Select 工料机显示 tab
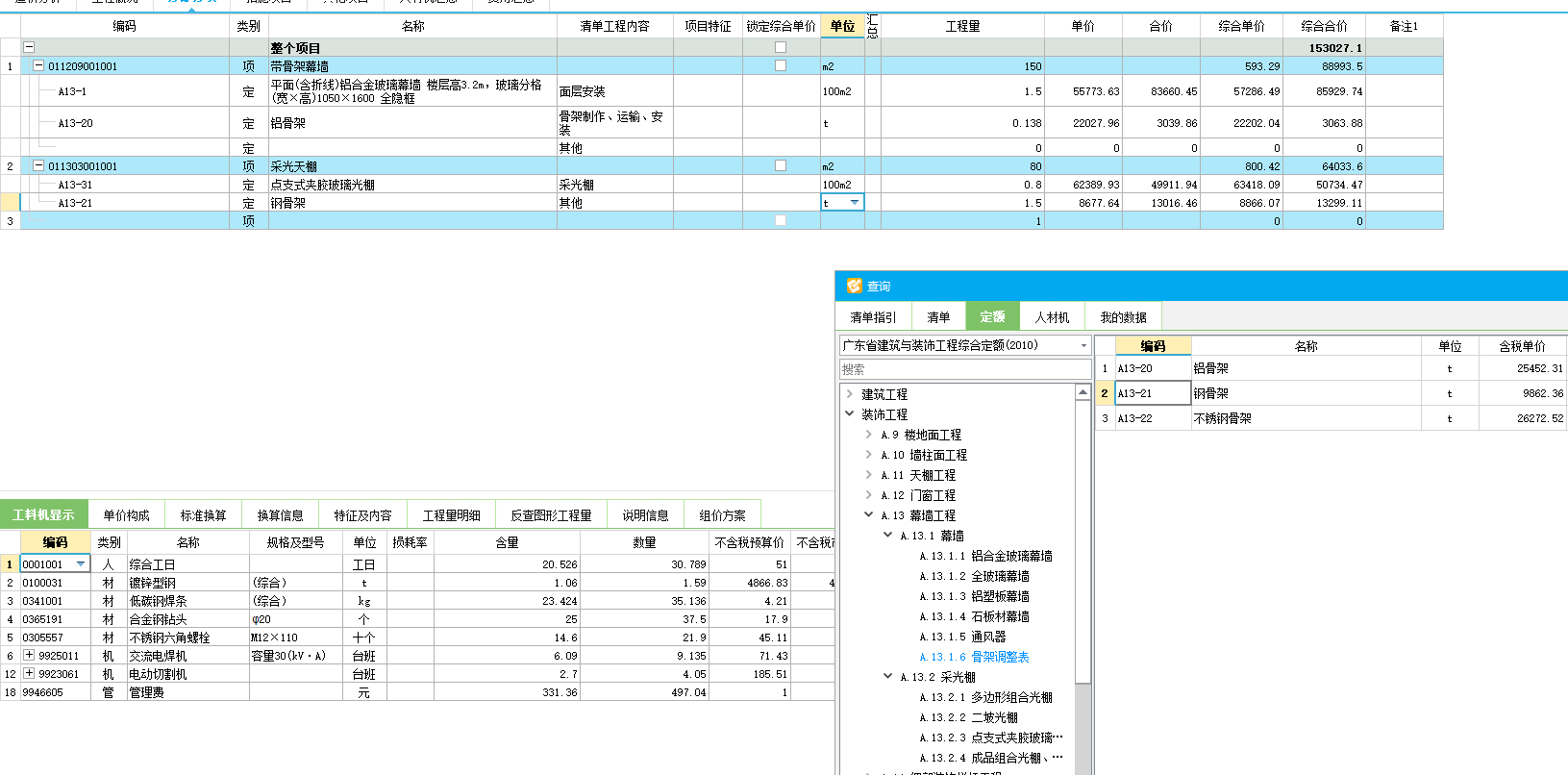This screenshot has height=775, width=1568. 43,514
